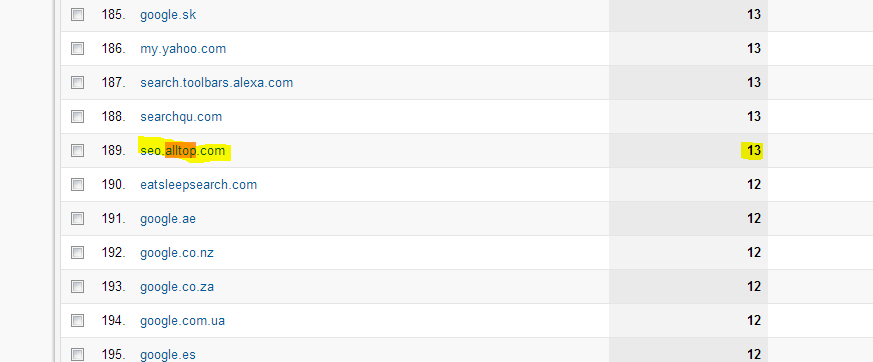Toggle the checkbox beside searchqu.com
The width and height of the screenshot is (873, 362).
click(77, 116)
